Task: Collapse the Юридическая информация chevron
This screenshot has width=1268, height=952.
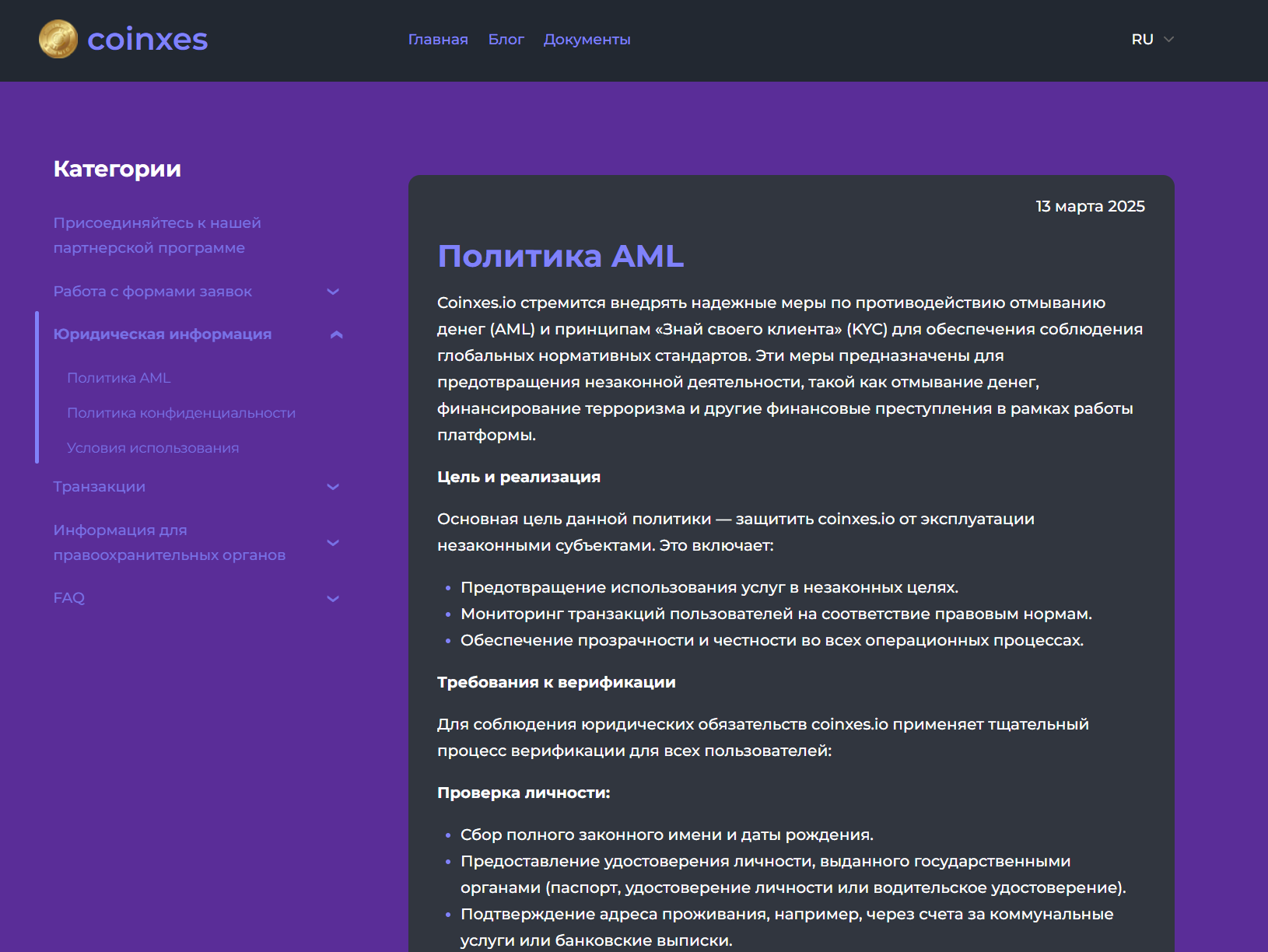Action: 337,334
